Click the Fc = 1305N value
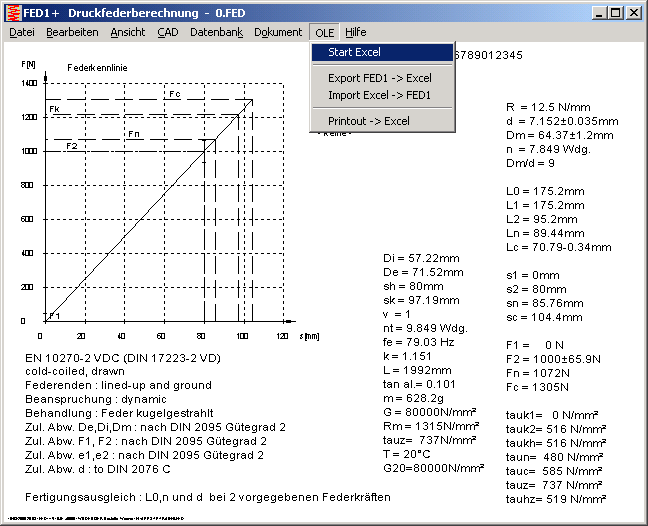This screenshot has height=526, width=648. pos(537,387)
